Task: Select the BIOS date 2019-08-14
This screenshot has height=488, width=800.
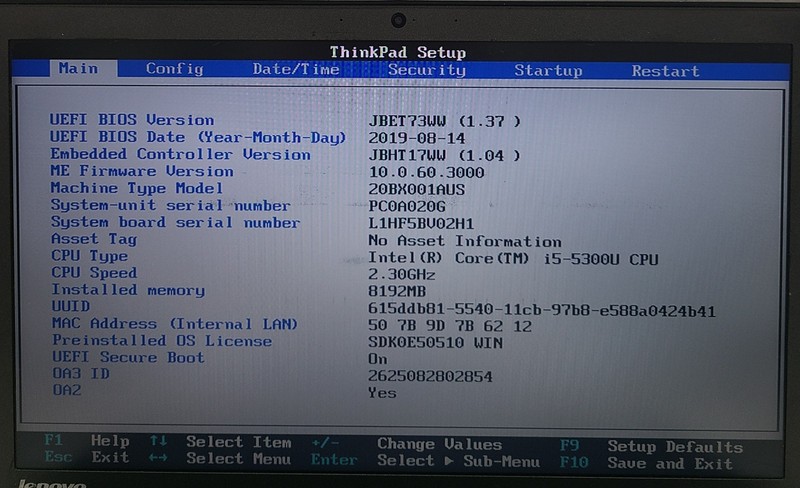Action: pos(417,138)
